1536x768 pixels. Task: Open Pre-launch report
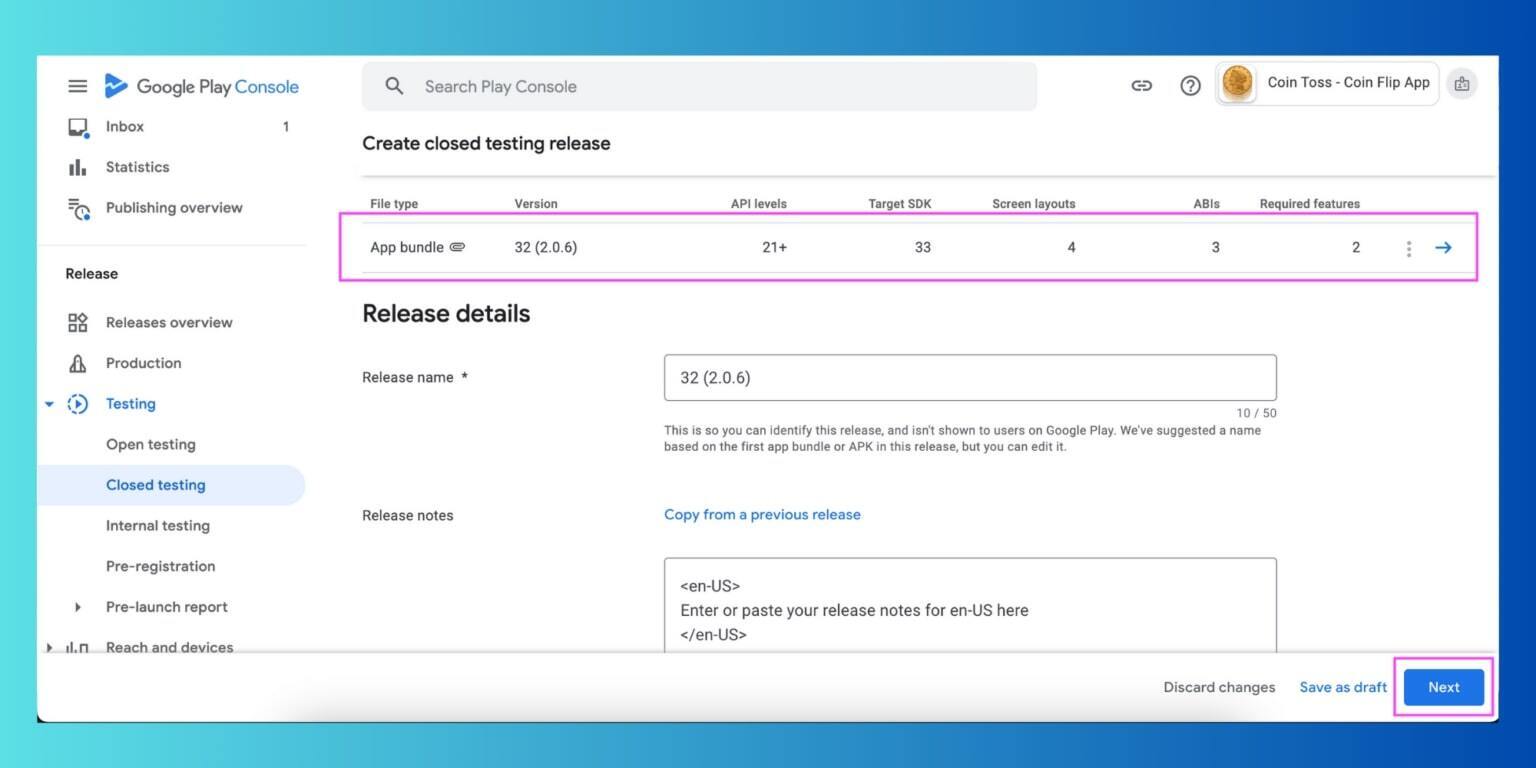point(167,607)
